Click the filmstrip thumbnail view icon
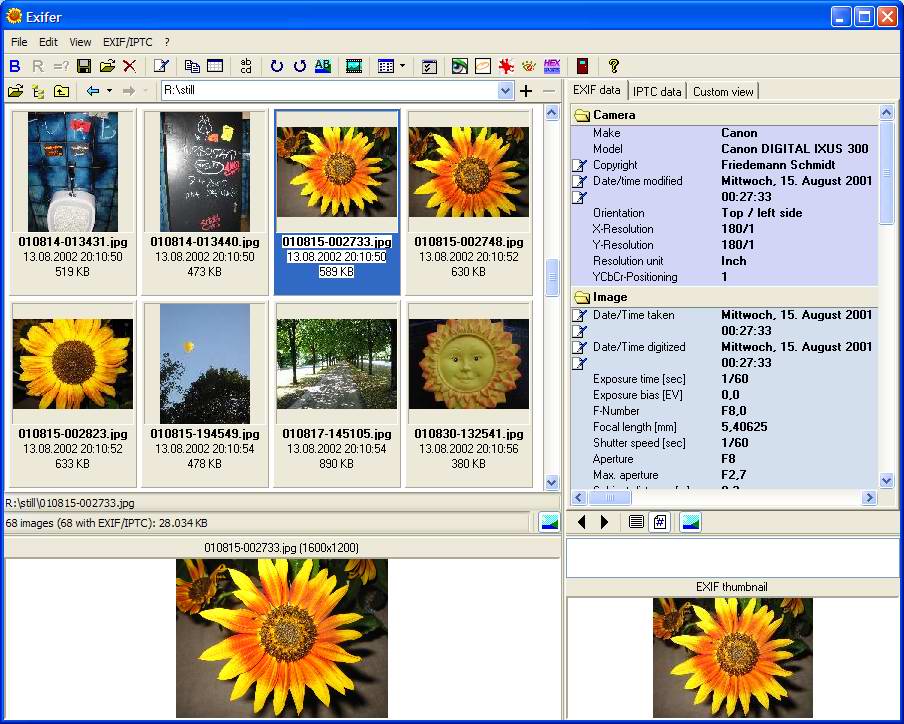The width and height of the screenshot is (904, 724). (x=354, y=66)
